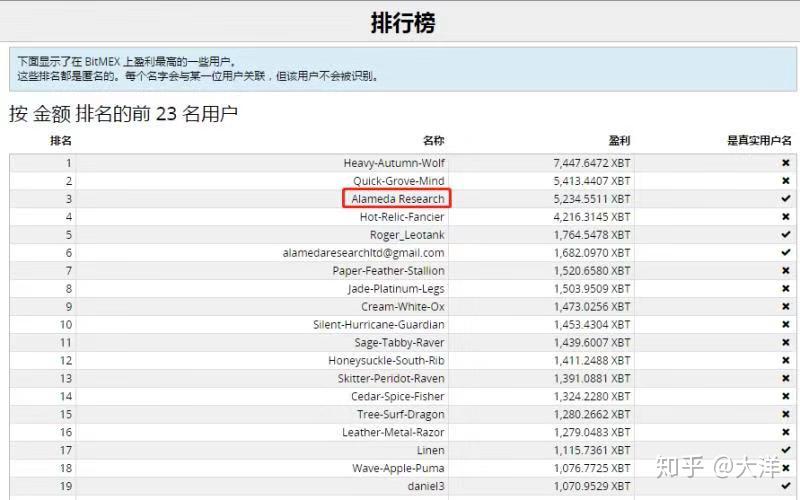This screenshot has width=800, height=500.
Task: Select the name Paper-Feather-Stallion
Action: tap(388, 270)
